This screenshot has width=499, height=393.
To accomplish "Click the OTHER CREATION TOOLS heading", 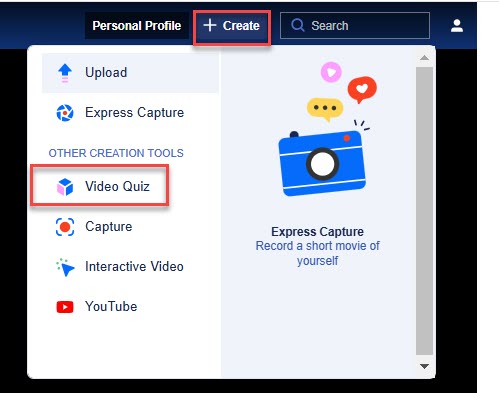I will click(x=116, y=153).
